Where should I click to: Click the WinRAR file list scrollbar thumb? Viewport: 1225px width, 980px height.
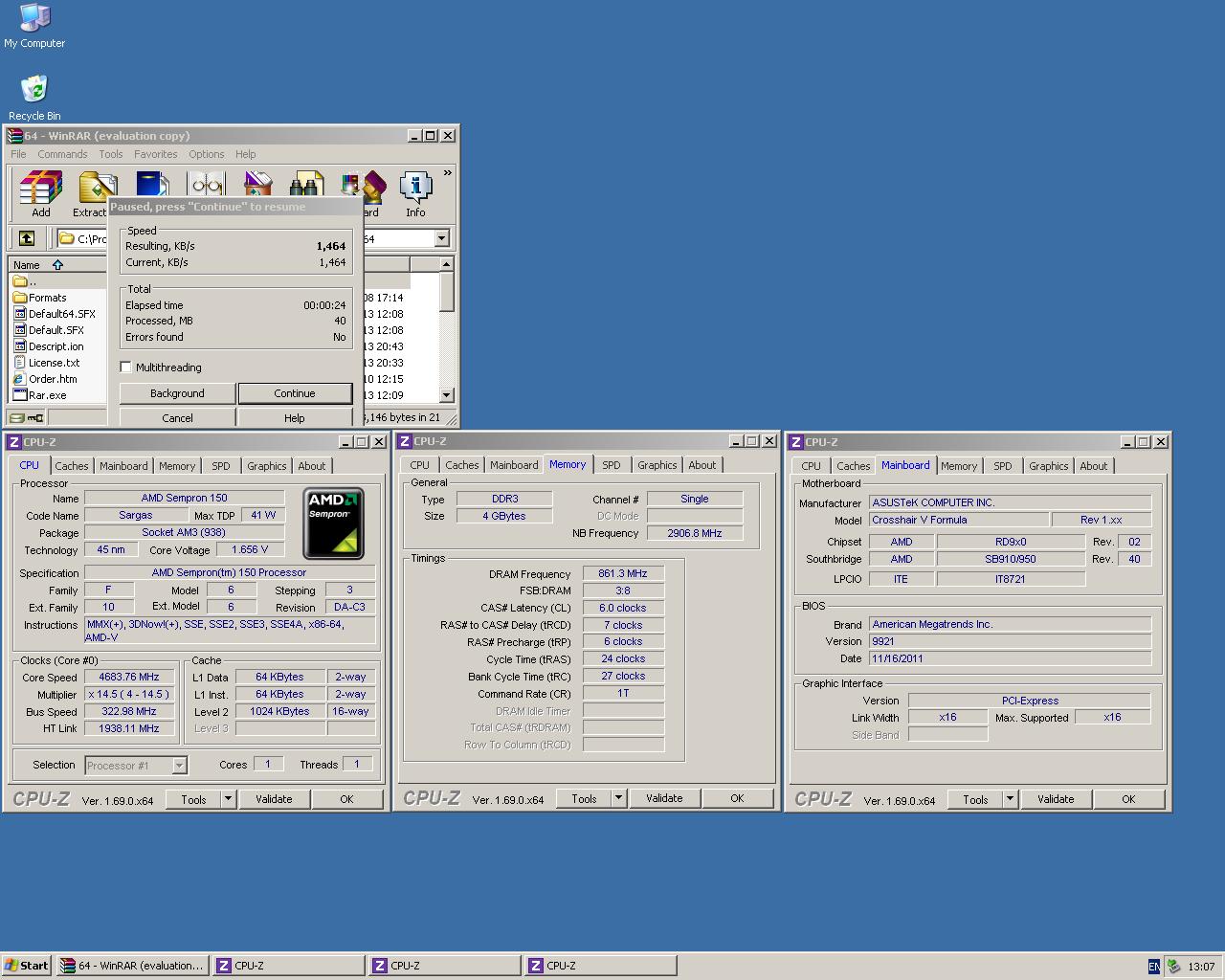click(446, 291)
